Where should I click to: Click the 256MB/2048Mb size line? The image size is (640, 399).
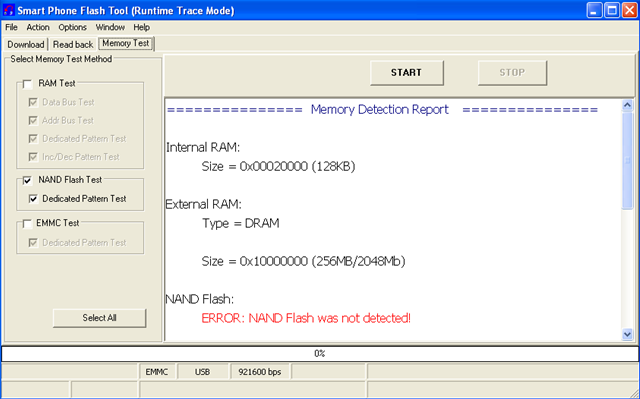pyautogui.click(x=303, y=261)
